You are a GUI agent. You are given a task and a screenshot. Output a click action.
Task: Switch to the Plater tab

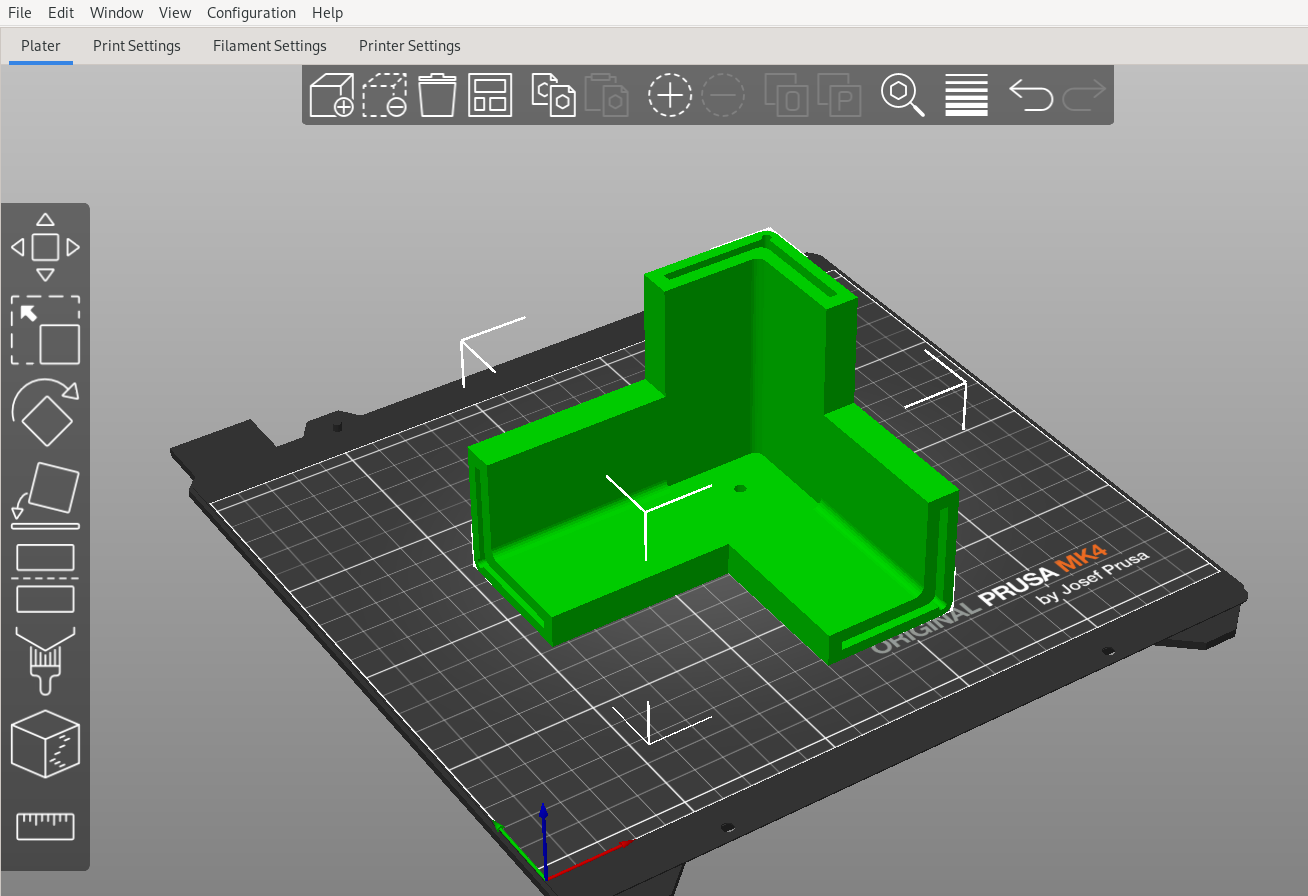pyautogui.click(x=41, y=46)
